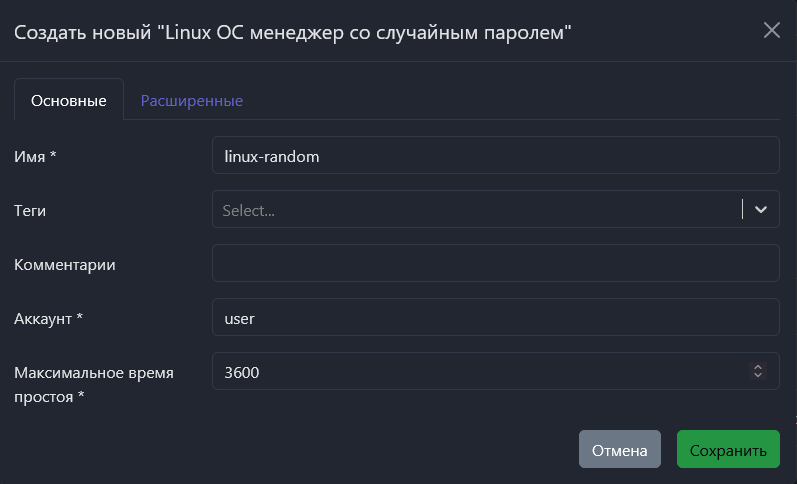Switch to the Расширенные tab

tap(191, 101)
